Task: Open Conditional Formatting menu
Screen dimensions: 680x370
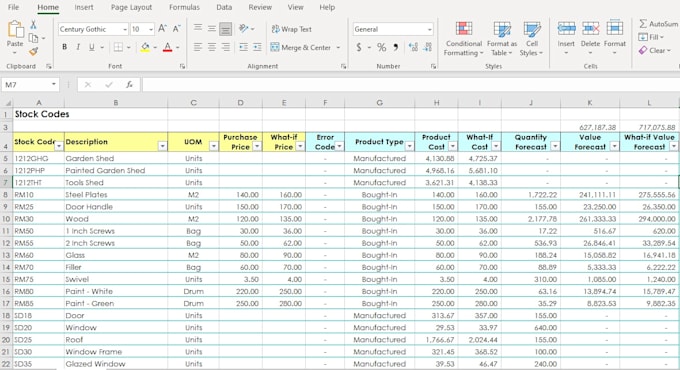Action: [464, 39]
